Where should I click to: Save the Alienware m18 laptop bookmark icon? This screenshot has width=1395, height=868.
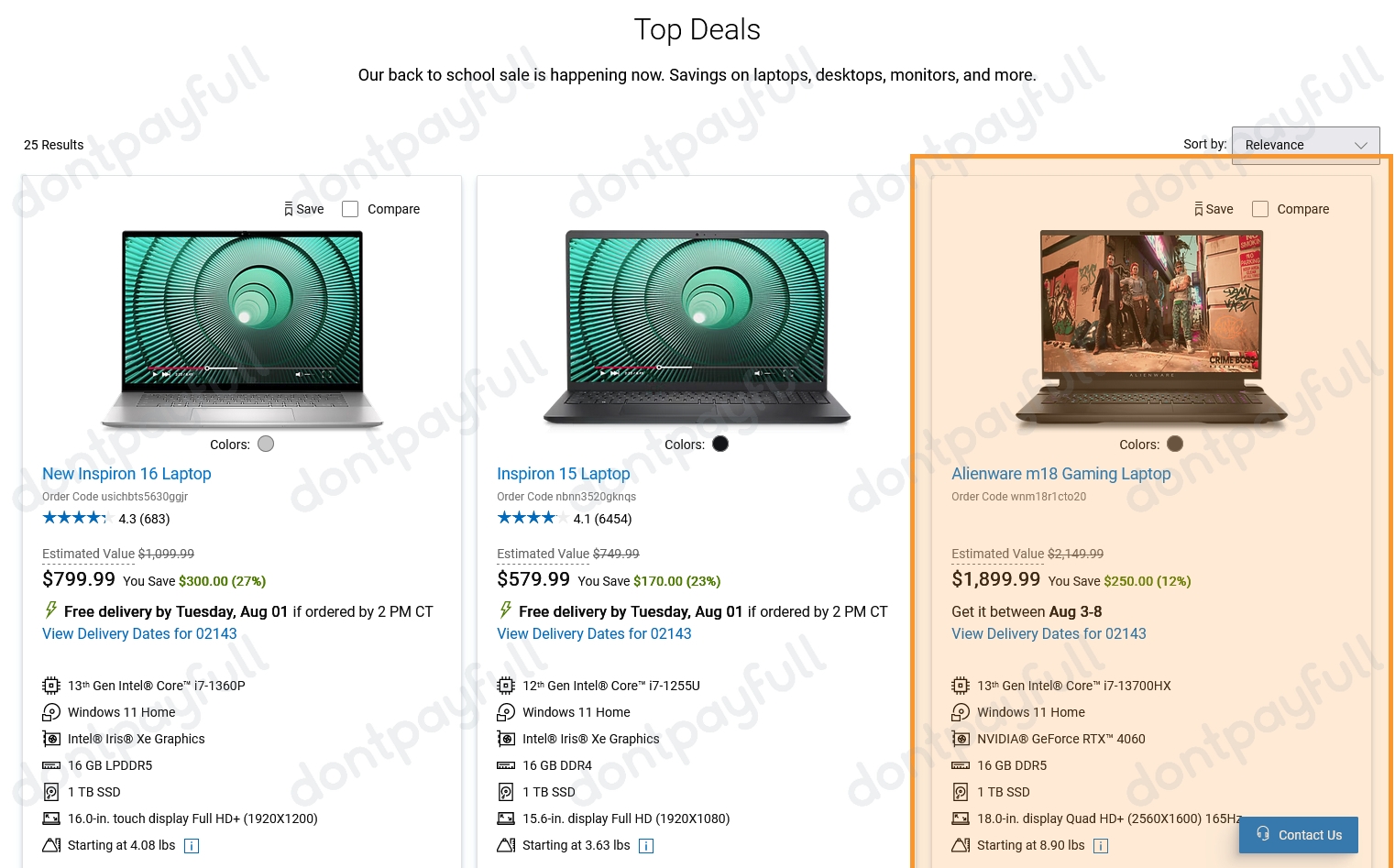(1198, 209)
